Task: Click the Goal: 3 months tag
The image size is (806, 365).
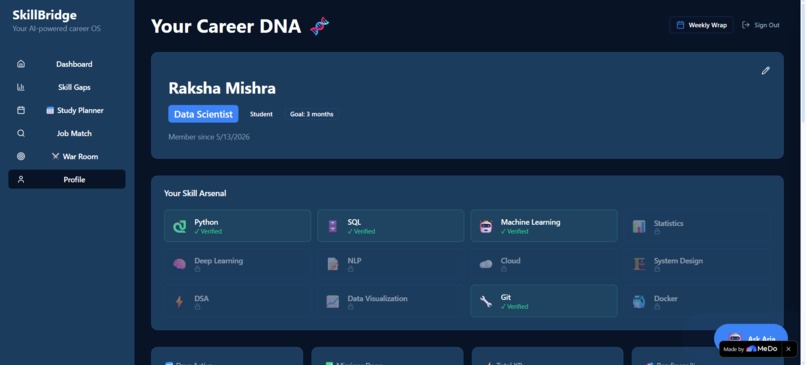Action: coord(312,114)
